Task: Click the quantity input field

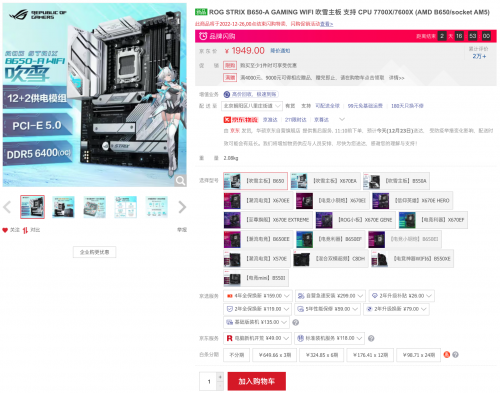Action: (x=208, y=381)
